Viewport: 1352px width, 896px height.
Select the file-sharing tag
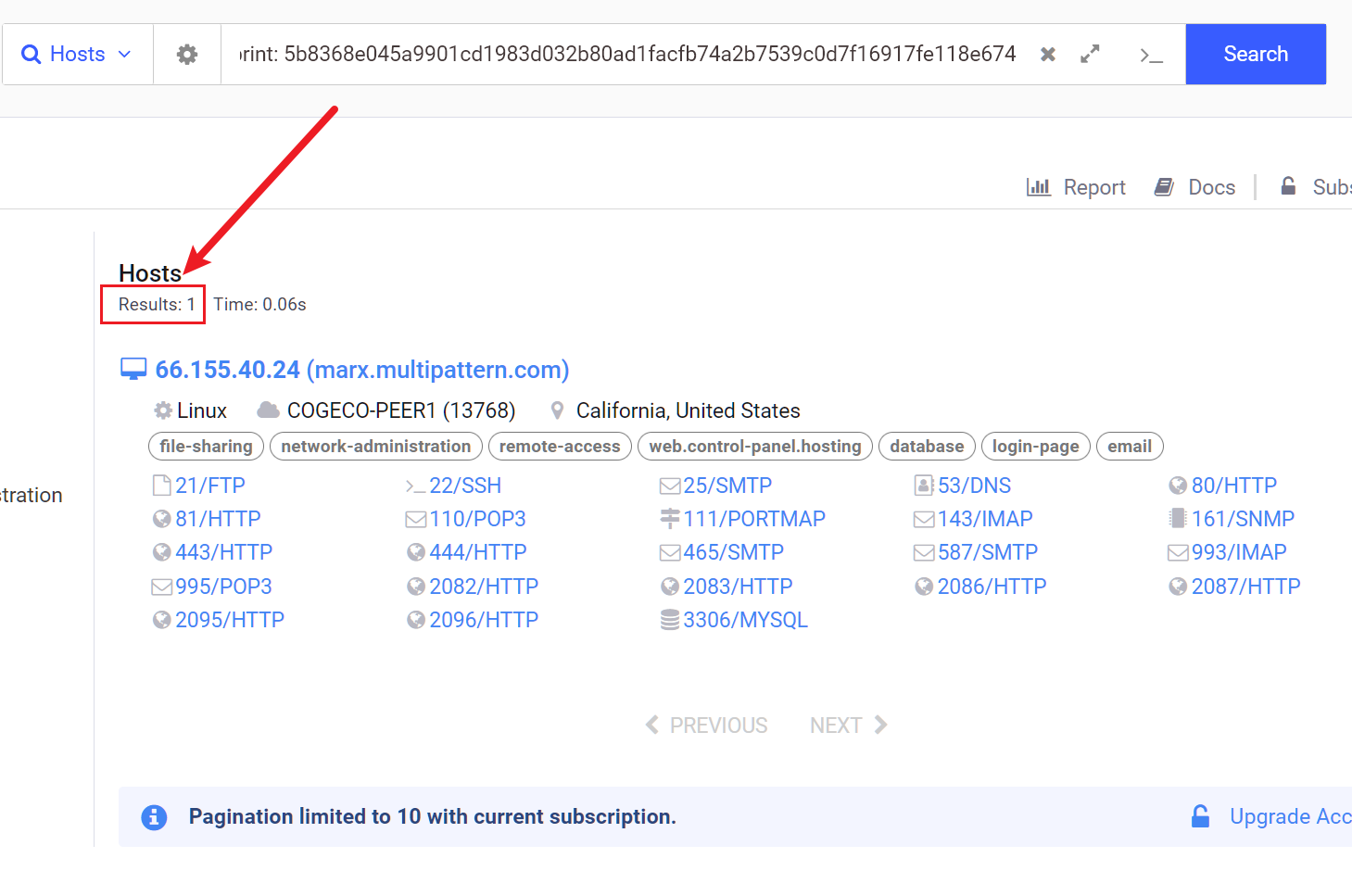[206, 447]
